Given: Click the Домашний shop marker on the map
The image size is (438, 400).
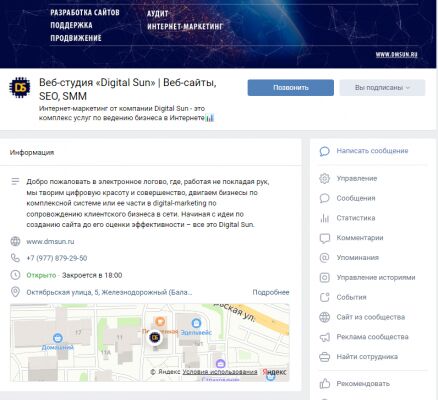Looking at the screenshot, I should [57, 337].
